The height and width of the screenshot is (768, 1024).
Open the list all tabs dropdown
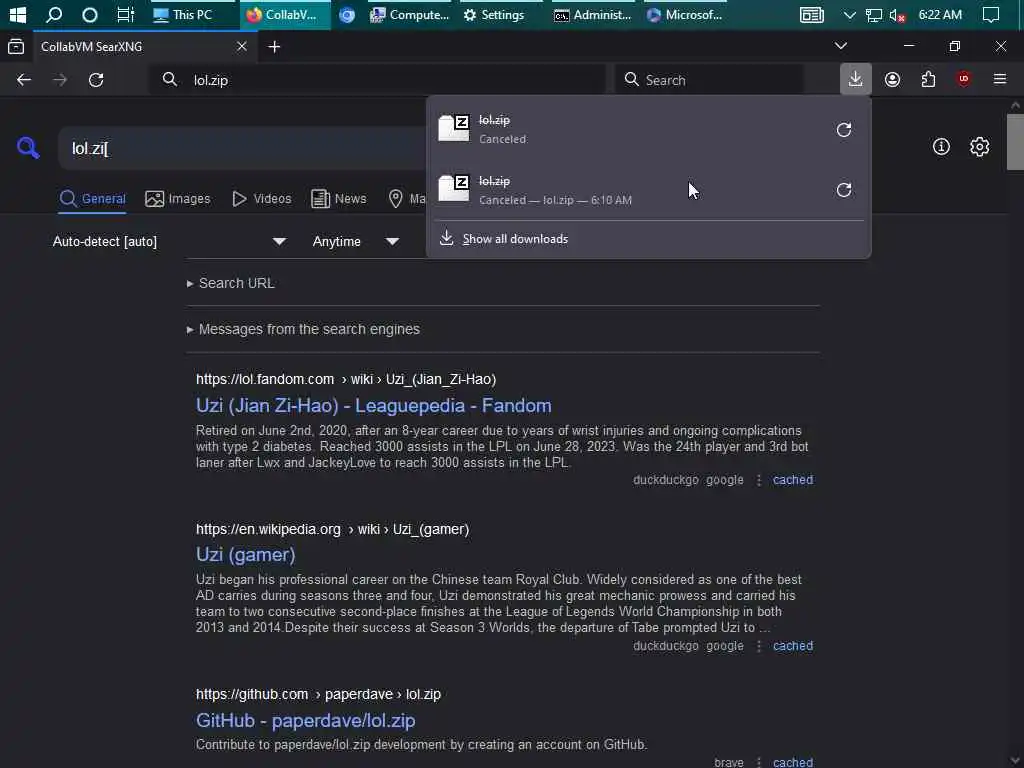pos(840,46)
